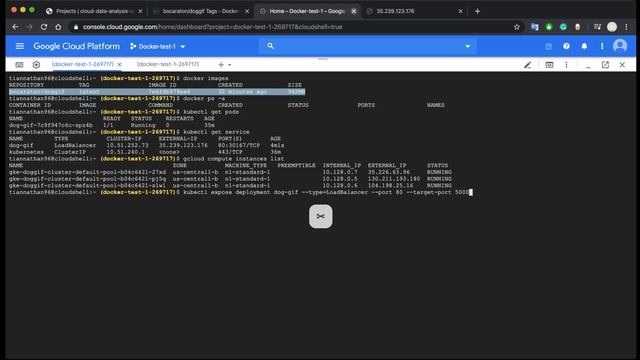This screenshot has height=360, width=640.
Task: Click the search magnifier in Cloud console
Action: click(270, 46)
